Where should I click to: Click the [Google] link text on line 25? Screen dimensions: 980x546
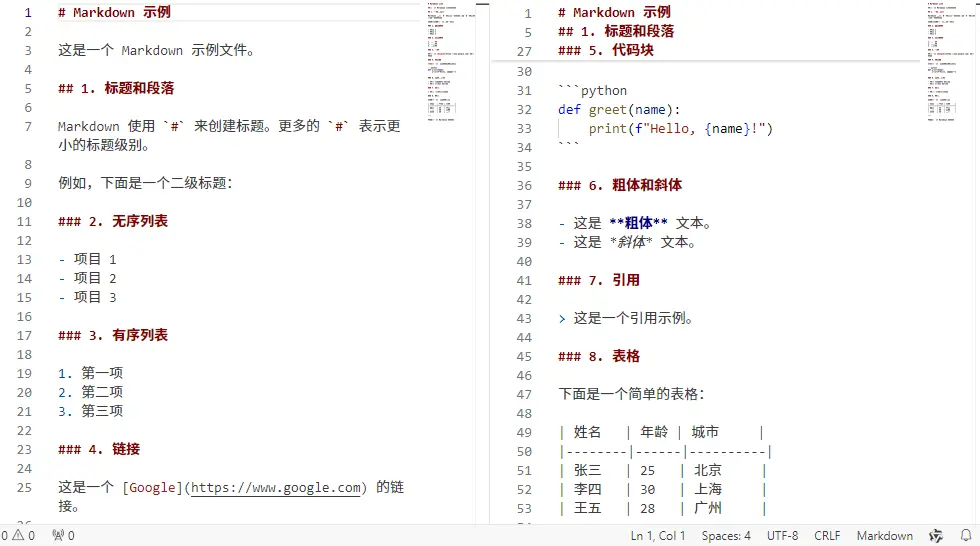coord(152,487)
